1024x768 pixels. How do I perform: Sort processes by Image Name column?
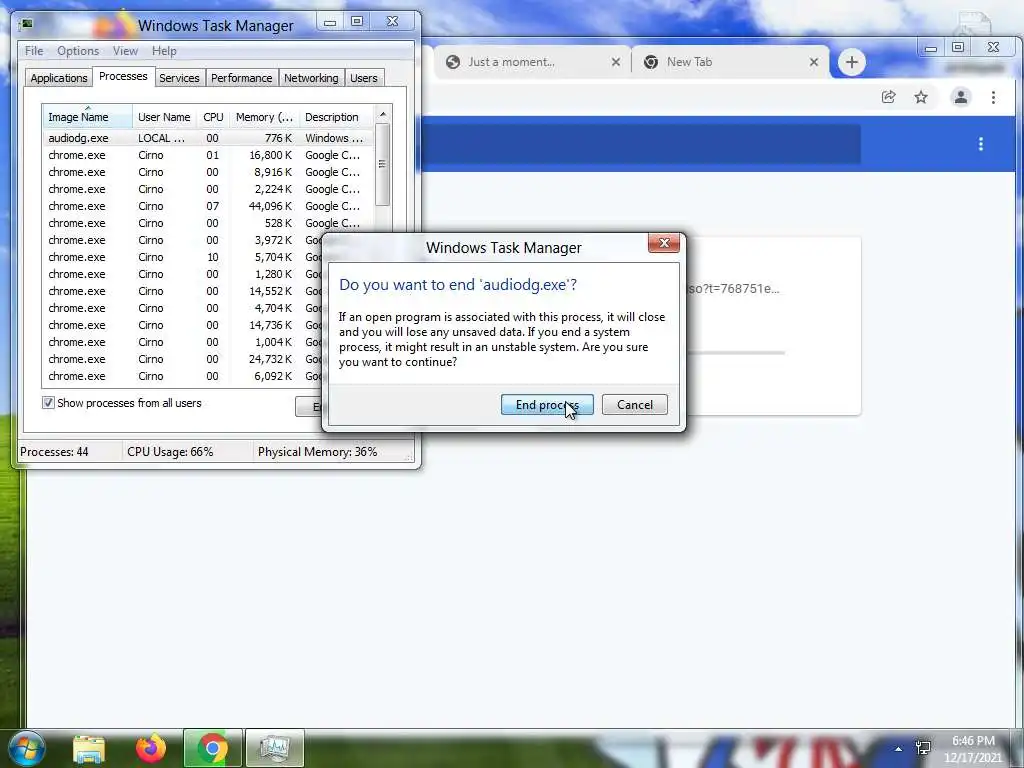[x=88, y=117]
